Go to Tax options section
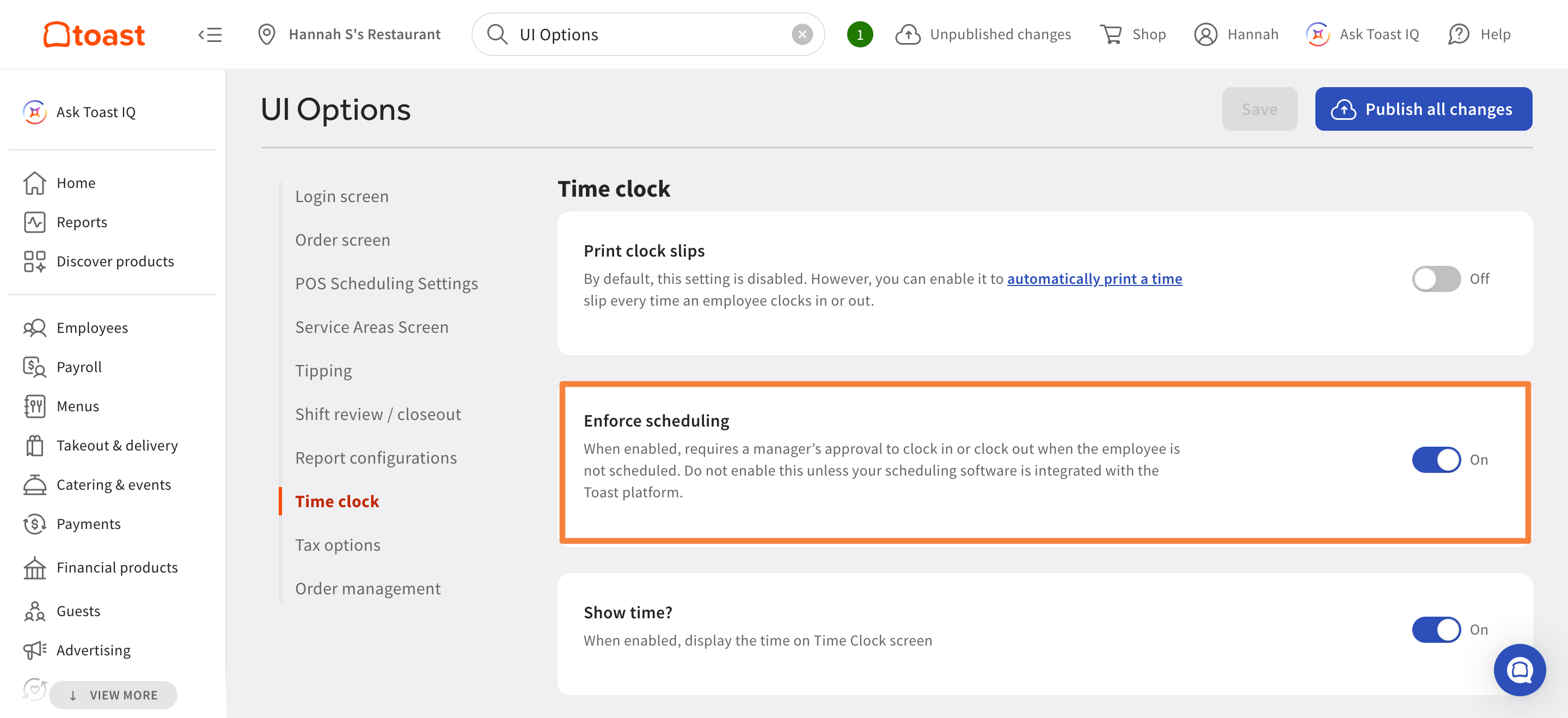1568x718 pixels. click(338, 545)
